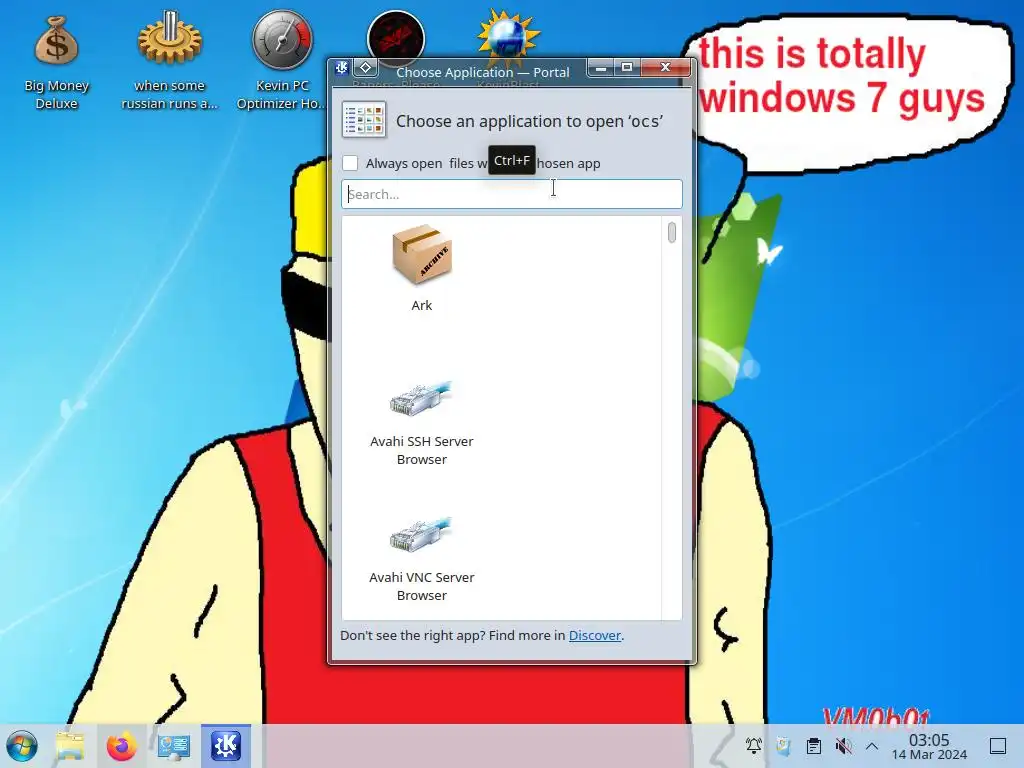Toggle the diamond button in the titlebar

366,67
